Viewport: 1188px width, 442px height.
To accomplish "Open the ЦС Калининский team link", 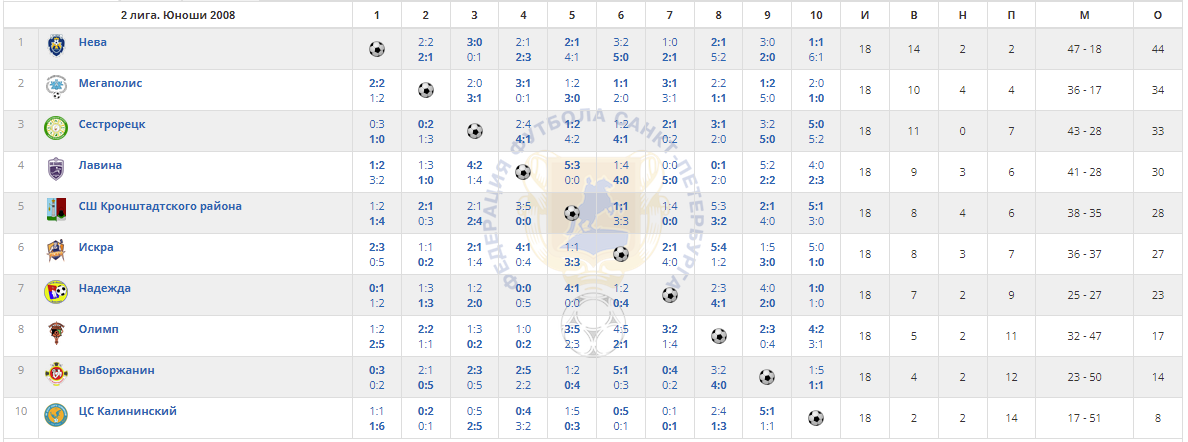I will click(x=128, y=411).
